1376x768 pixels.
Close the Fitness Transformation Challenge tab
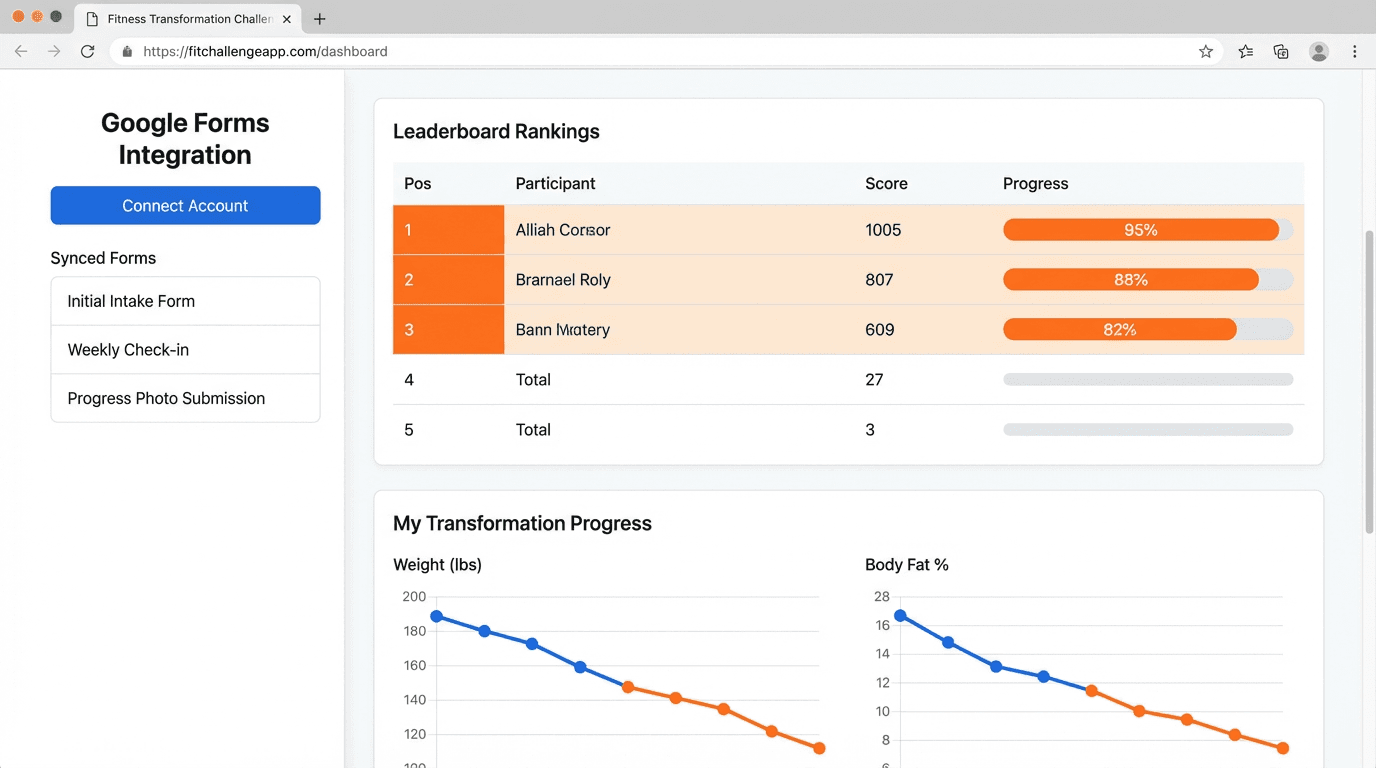[x=287, y=19]
